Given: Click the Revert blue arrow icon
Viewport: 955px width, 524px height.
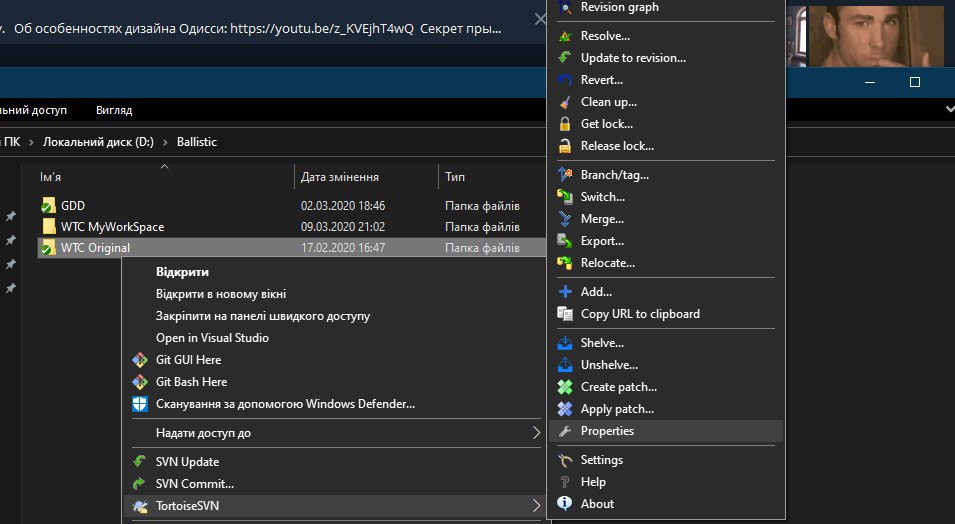Looking at the screenshot, I should (x=565, y=80).
